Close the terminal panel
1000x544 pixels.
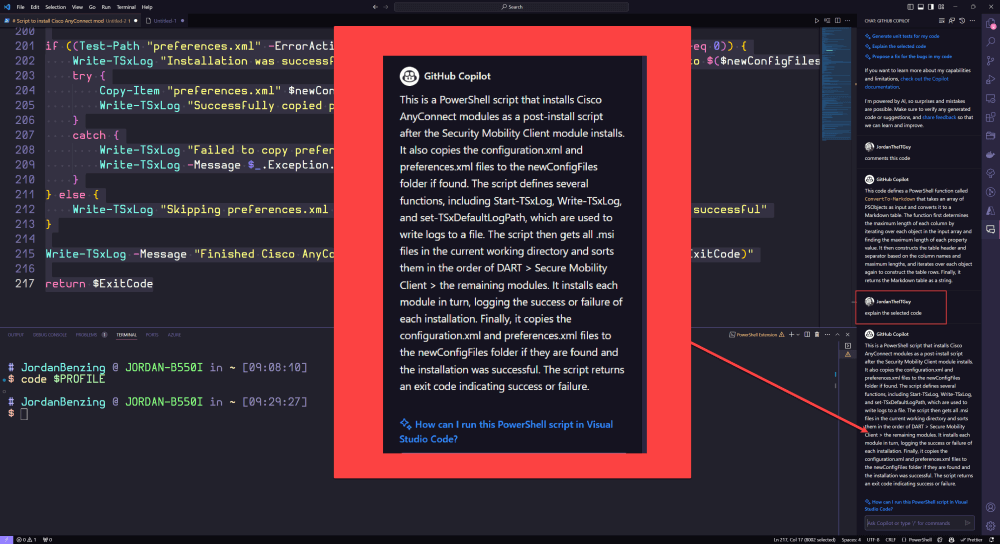tap(848, 334)
